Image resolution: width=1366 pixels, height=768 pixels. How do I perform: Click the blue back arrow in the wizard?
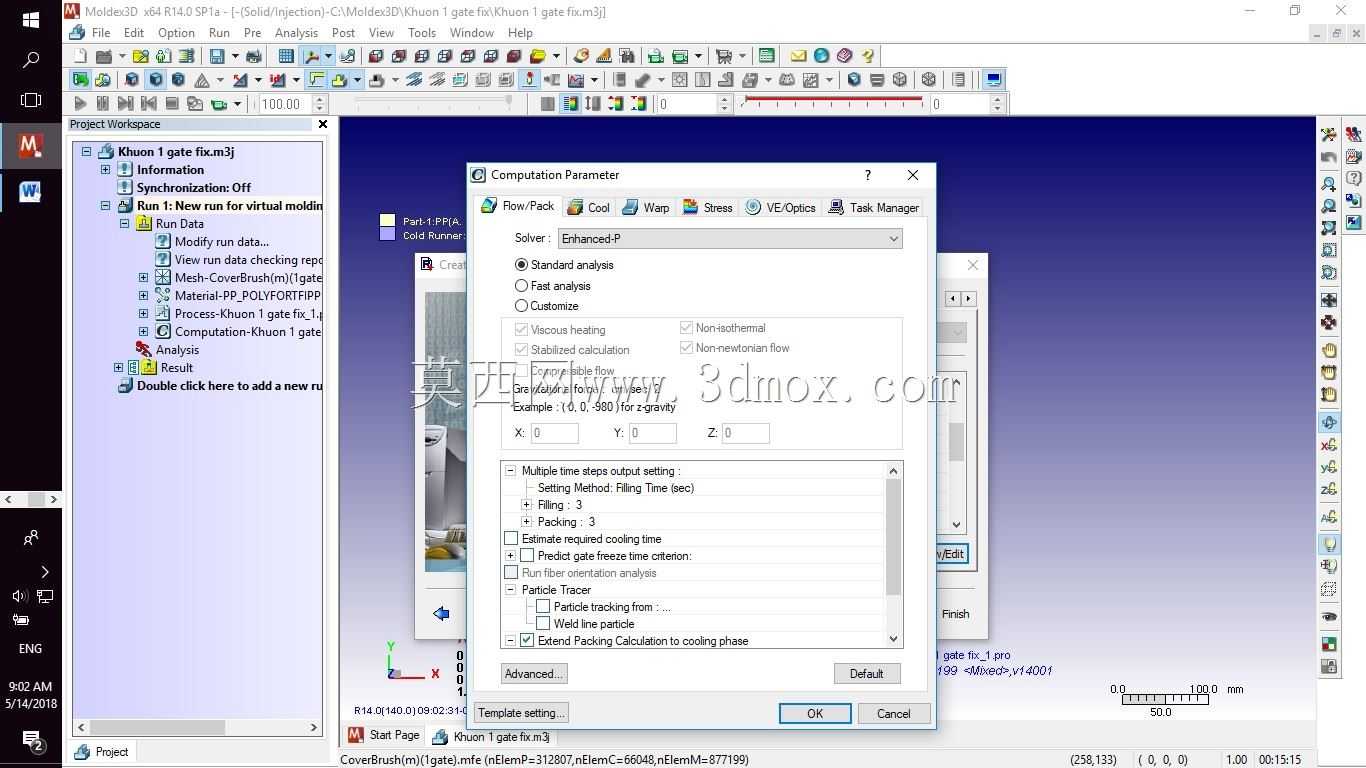441,613
